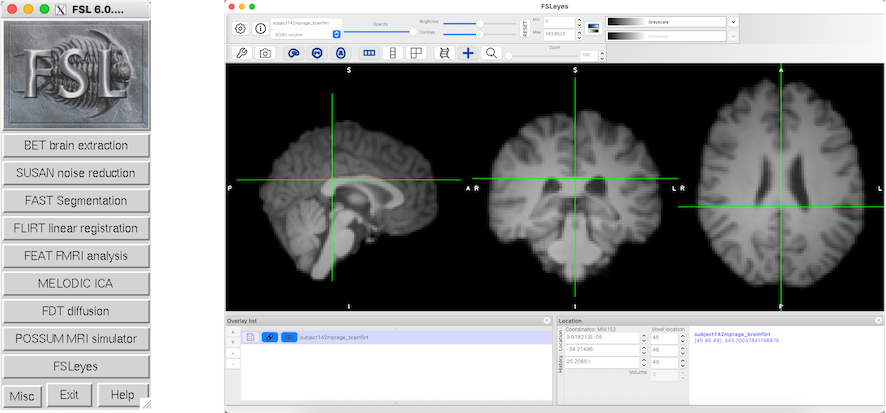Viewport: 886px width, 413px height.
Task: Switch to vertical canvas layout
Action: (392, 53)
